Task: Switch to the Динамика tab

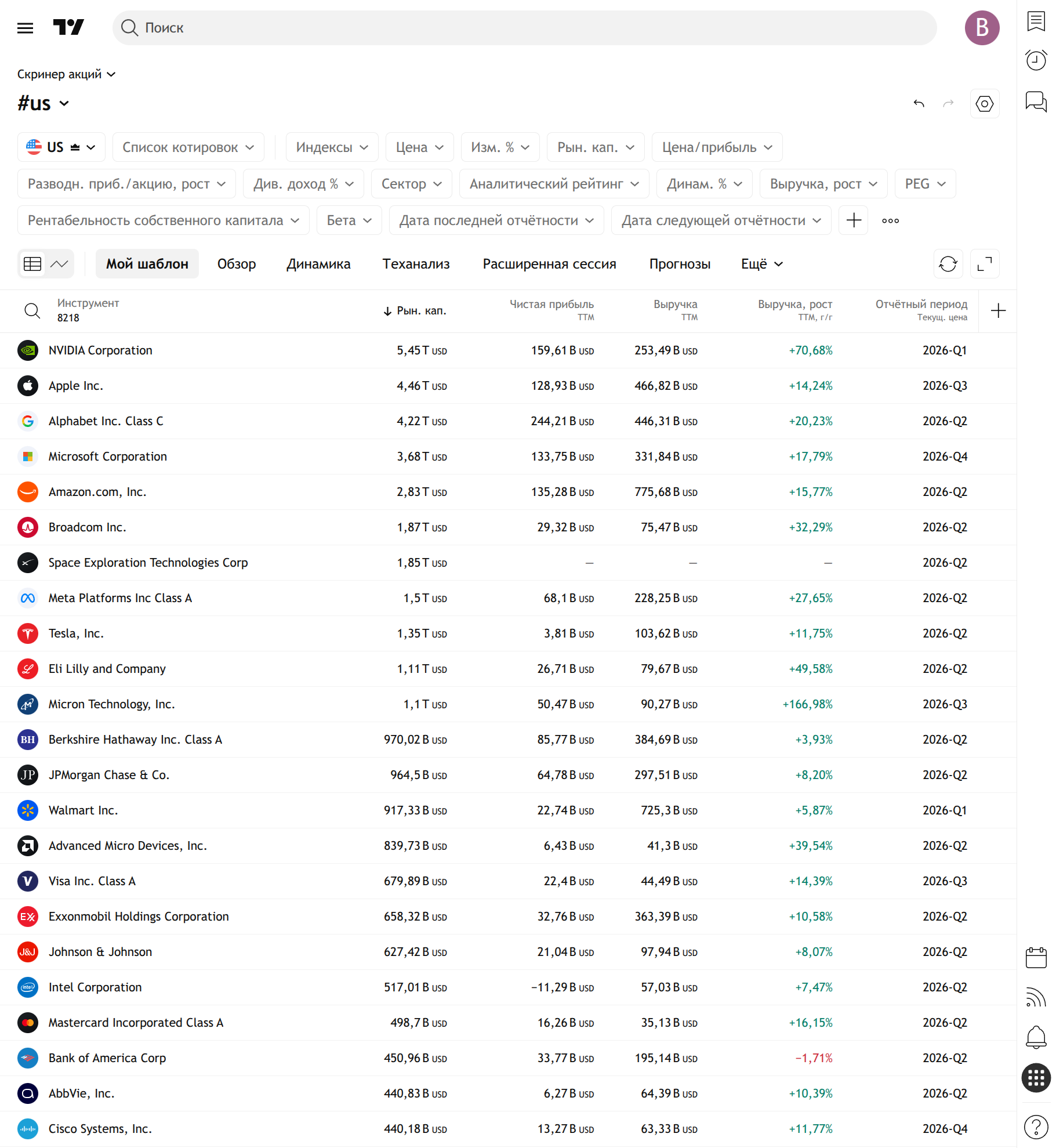Action: point(318,264)
